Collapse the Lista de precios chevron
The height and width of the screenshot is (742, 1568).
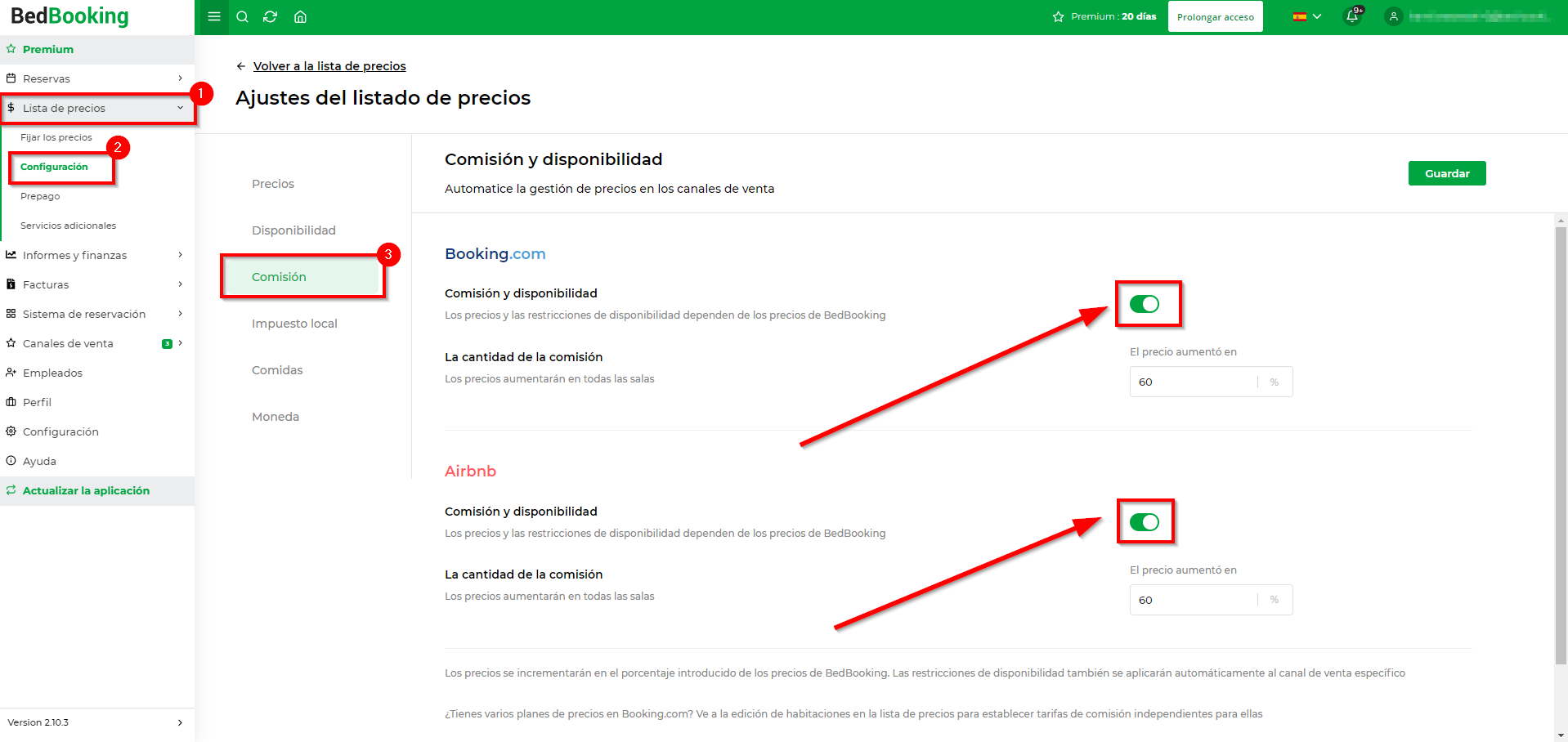click(x=181, y=108)
